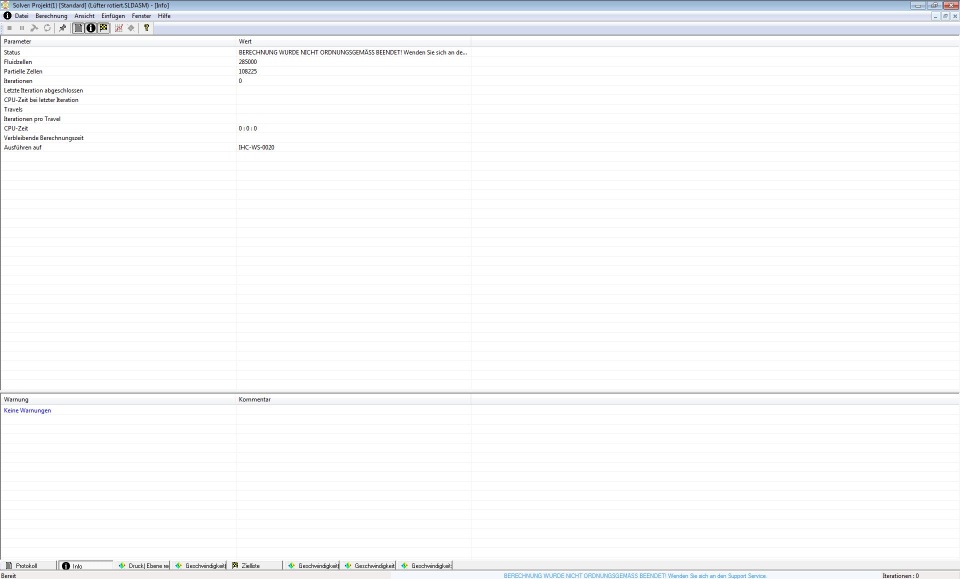This screenshot has width=960, height=579.
Task: Click the Bereit status bar text
Action: point(9,576)
